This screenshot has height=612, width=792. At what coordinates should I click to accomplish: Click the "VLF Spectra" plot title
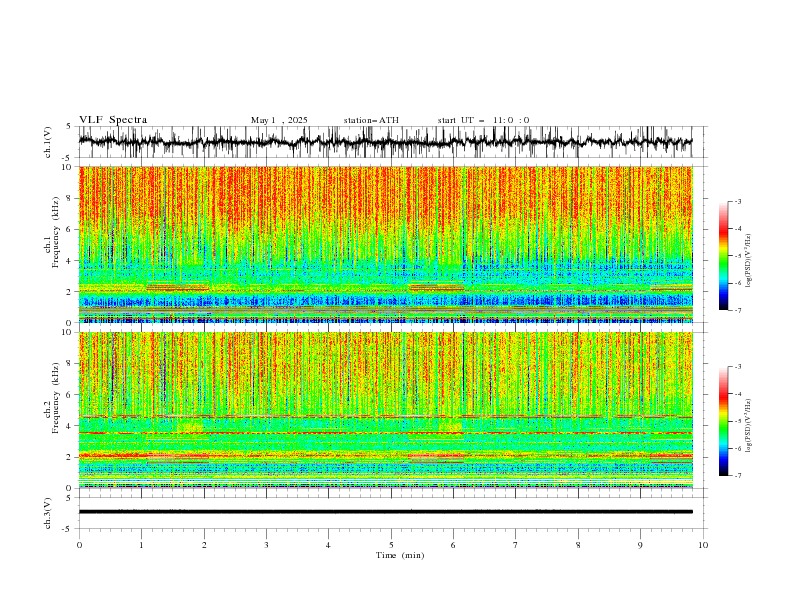point(113,120)
